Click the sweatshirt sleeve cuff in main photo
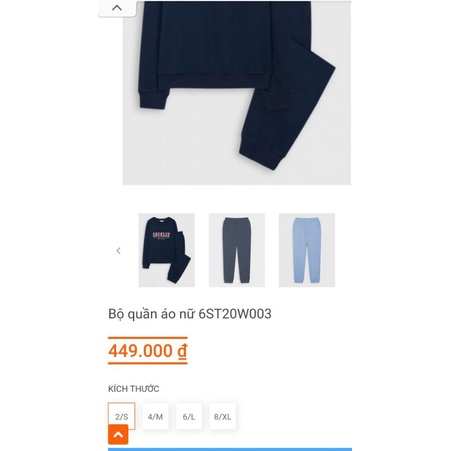 point(153,100)
